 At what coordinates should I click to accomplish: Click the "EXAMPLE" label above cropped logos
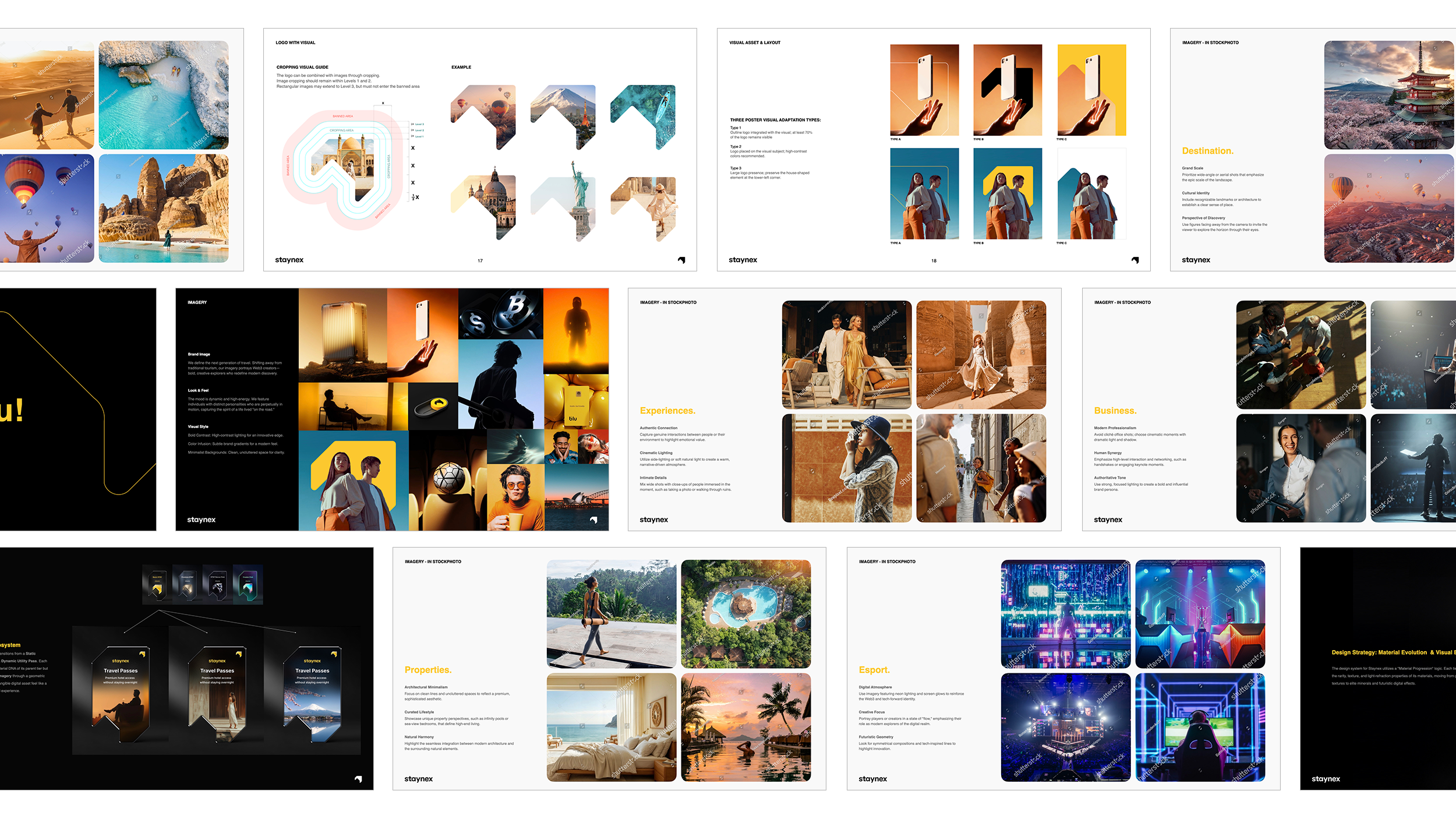coord(461,67)
